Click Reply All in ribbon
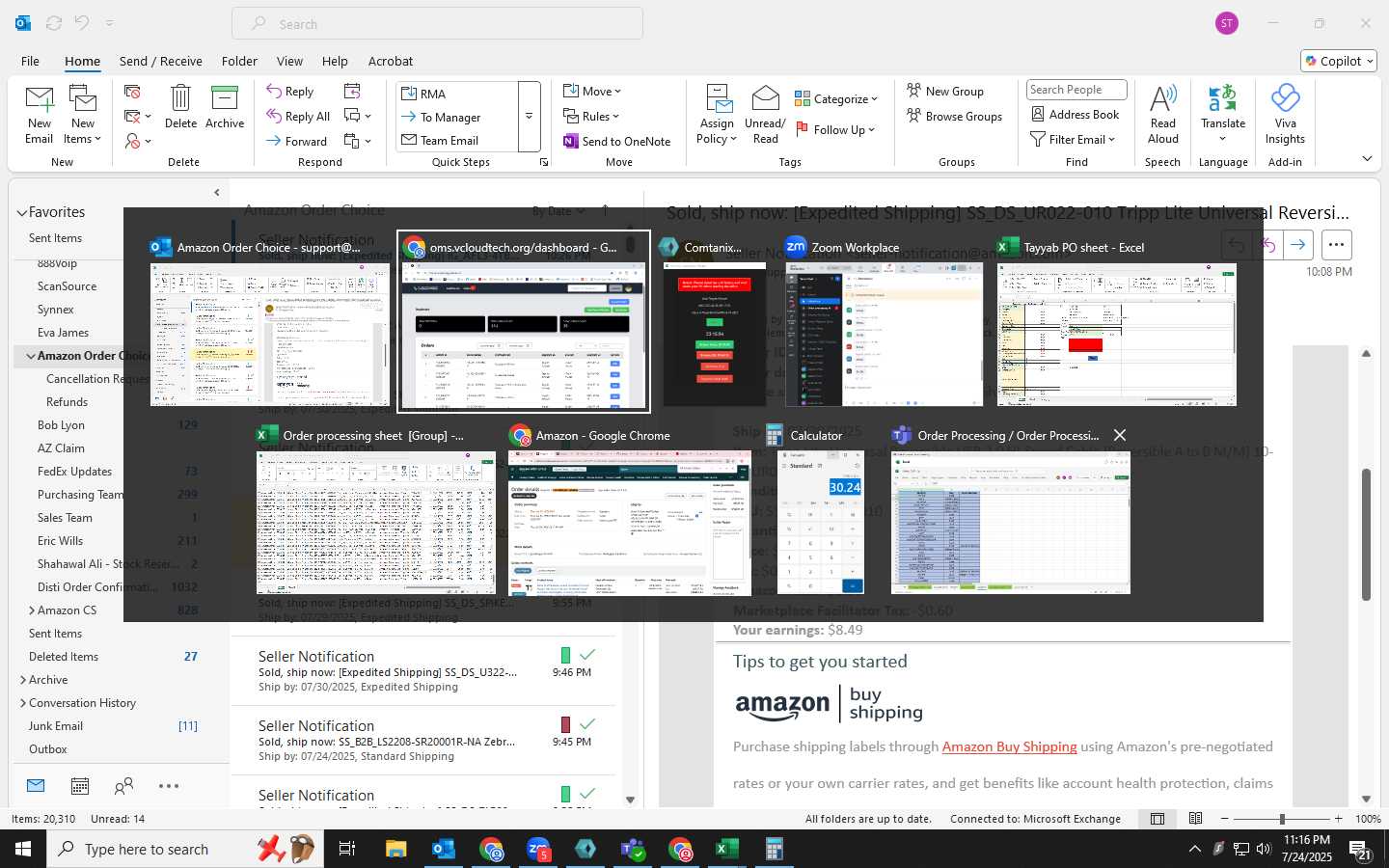1389x868 pixels. pos(298,116)
